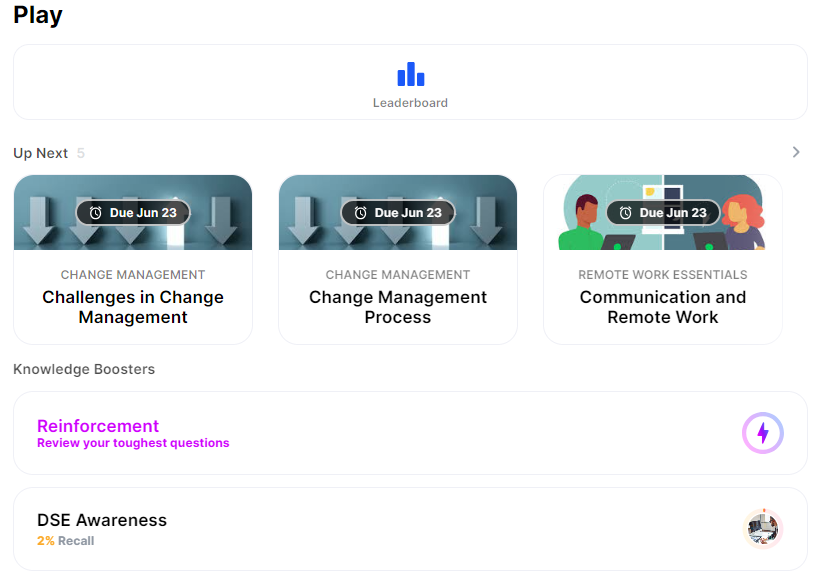Expand Up Next list with right chevron
The image size is (820, 580).
796,152
